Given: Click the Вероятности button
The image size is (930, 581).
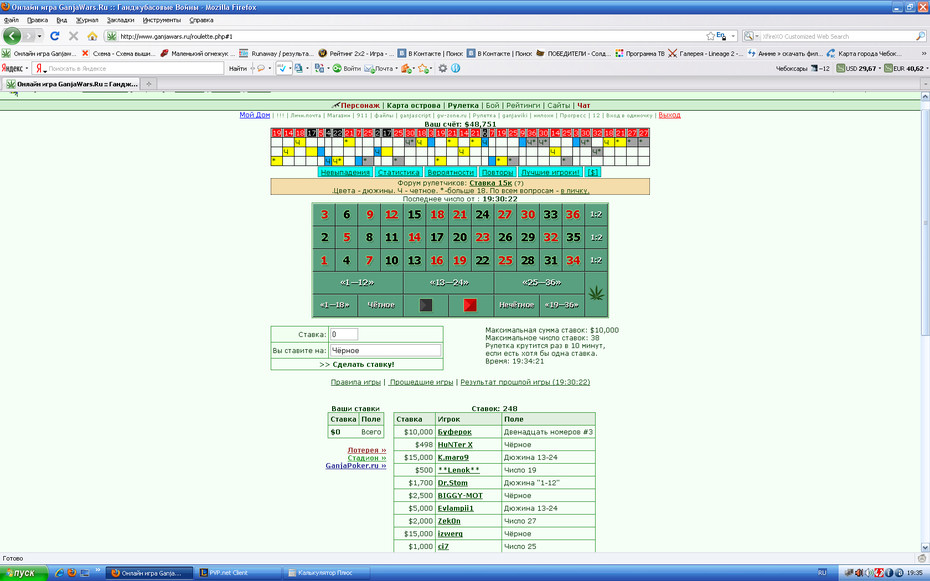Looking at the screenshot, I should point(450,172).
